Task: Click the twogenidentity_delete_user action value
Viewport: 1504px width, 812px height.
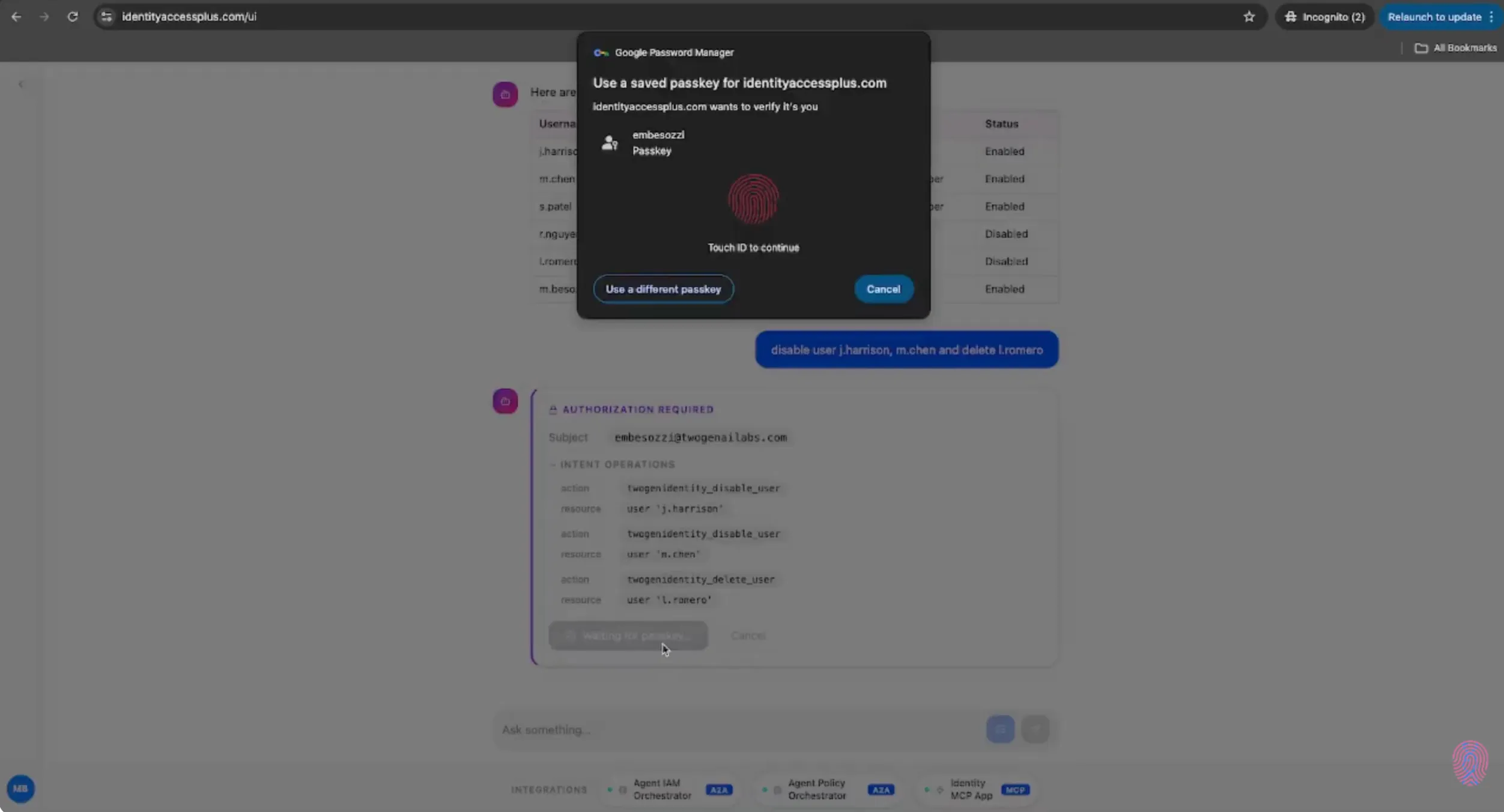Action: click(x=700, y=579)
